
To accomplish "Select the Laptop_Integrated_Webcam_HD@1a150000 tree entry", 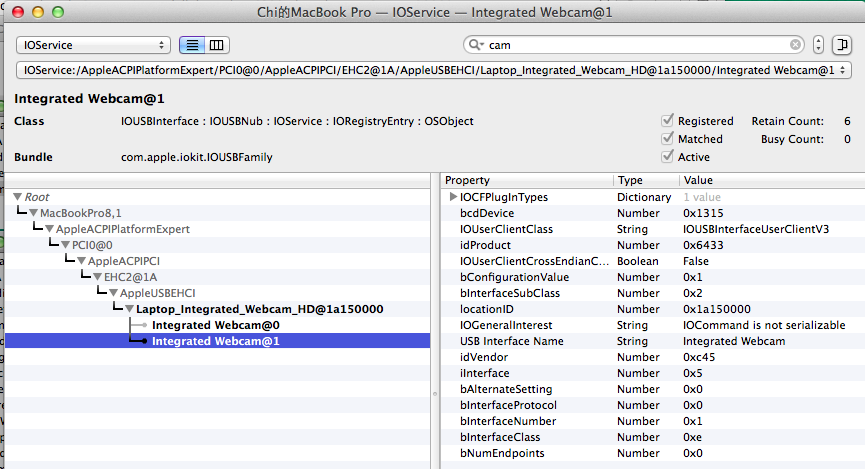I will click(258, 309).
